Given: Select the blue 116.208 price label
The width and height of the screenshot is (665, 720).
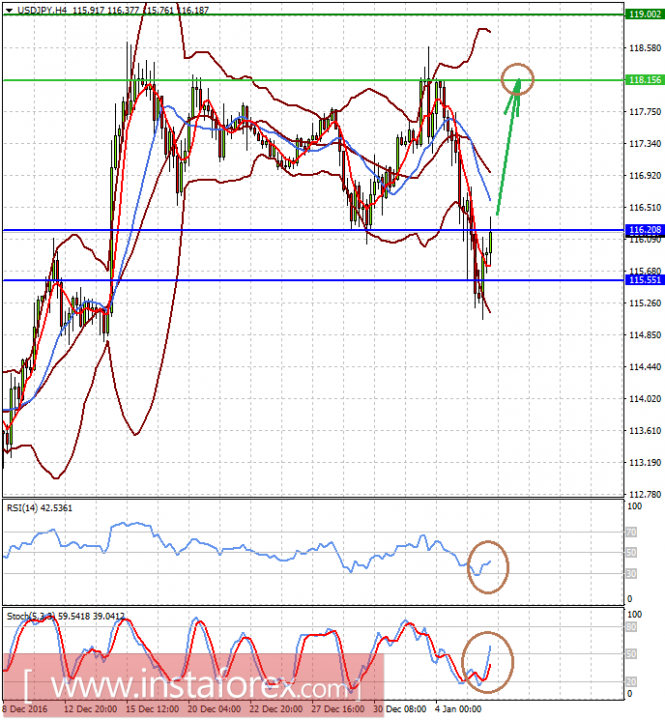Looking at the screenshot, I should (642, 230).
